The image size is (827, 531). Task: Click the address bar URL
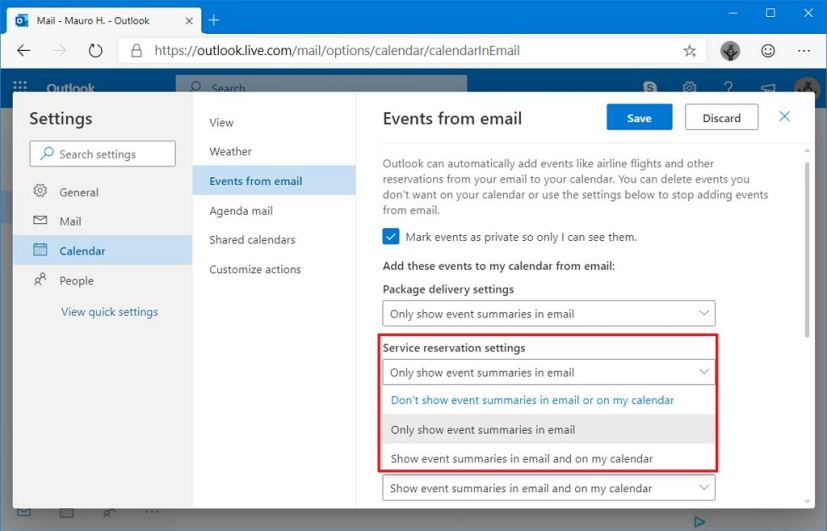click(337, 51)
